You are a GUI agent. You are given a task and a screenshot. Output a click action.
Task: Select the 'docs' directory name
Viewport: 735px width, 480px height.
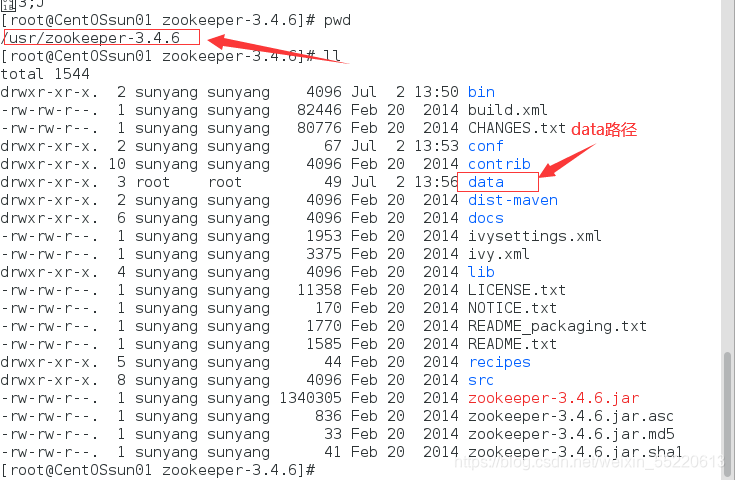click(486, 218)
